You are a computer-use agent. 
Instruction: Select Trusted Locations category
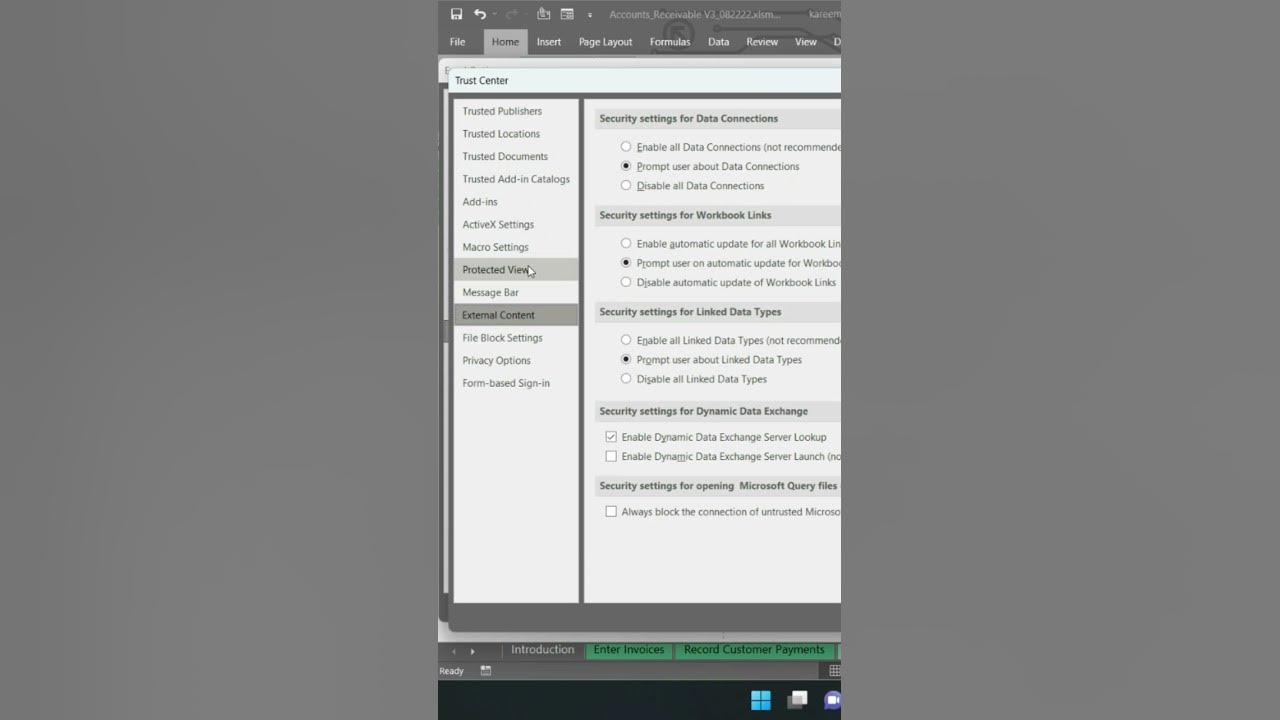click(516, 134)
